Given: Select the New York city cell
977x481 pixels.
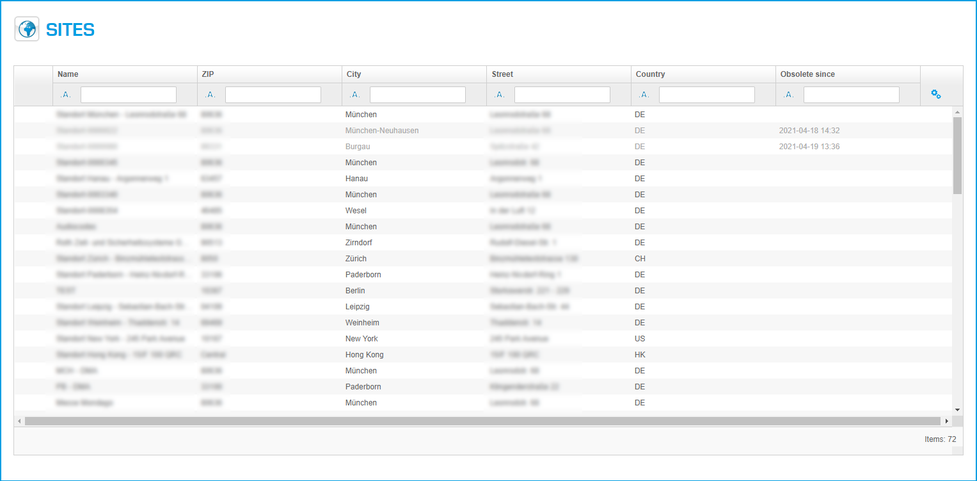Looking at the screenshot, I should [x=414, y=339].
